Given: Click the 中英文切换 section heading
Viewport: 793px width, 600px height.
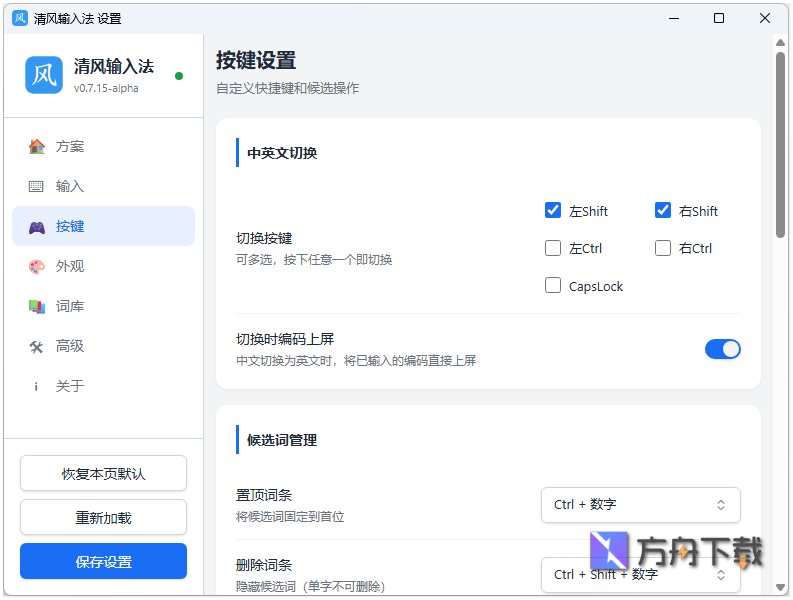Looking at the screenshot, I should click(x=282, y=153).
